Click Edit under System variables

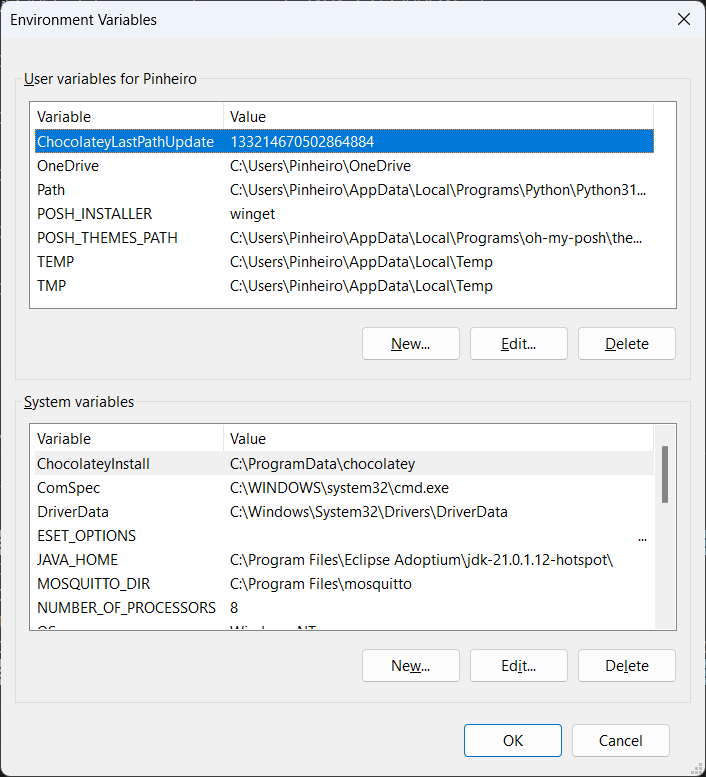(x=519, y=666)
